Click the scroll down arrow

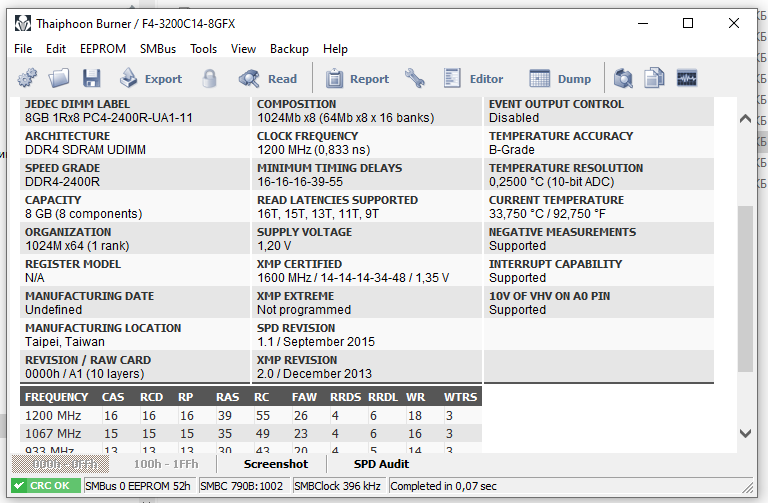coord(745,433)
